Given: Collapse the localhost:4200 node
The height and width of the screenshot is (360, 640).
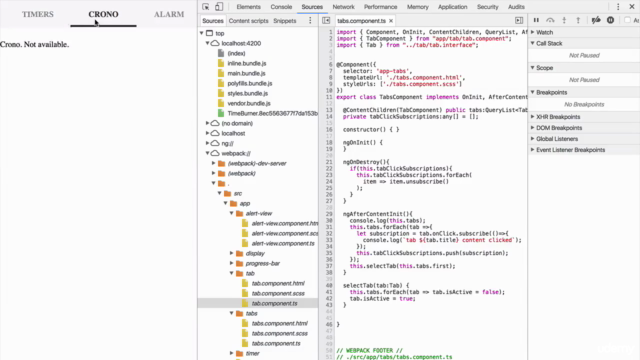Looking at the screenshot, I should point(207,43).
